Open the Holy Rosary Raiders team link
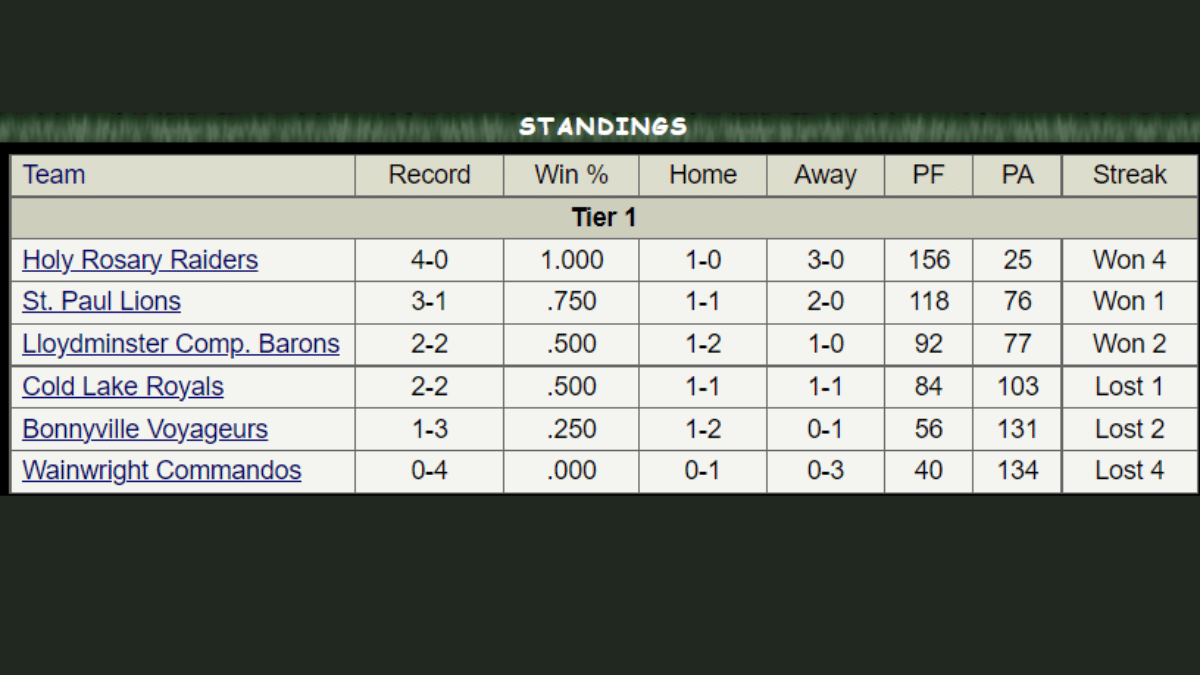Screen dimensions: 1200x675 140,260
